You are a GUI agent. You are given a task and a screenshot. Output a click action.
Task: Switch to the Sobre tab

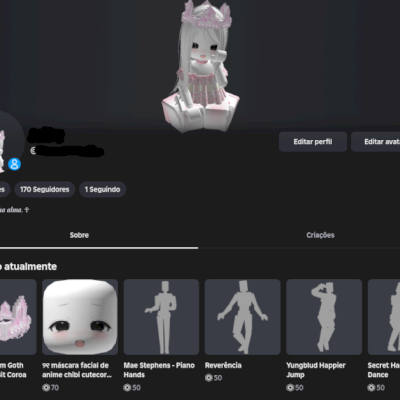pyautogui.click(x=79, y=235)
